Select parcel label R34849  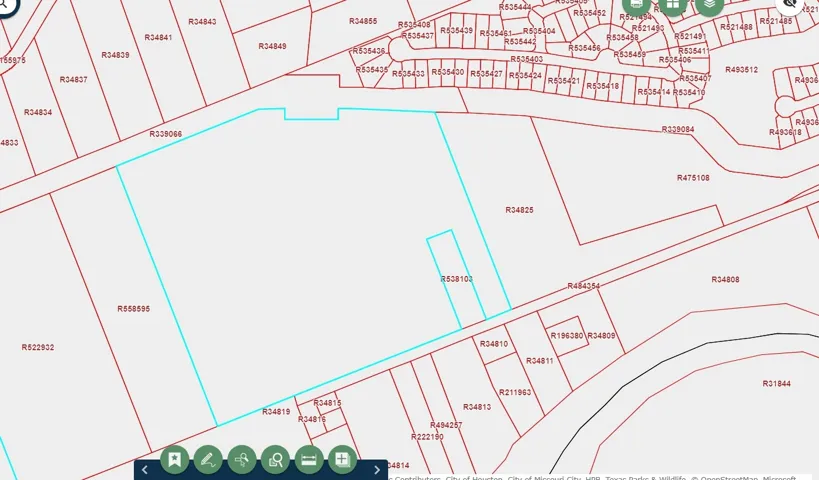(272, 46)
